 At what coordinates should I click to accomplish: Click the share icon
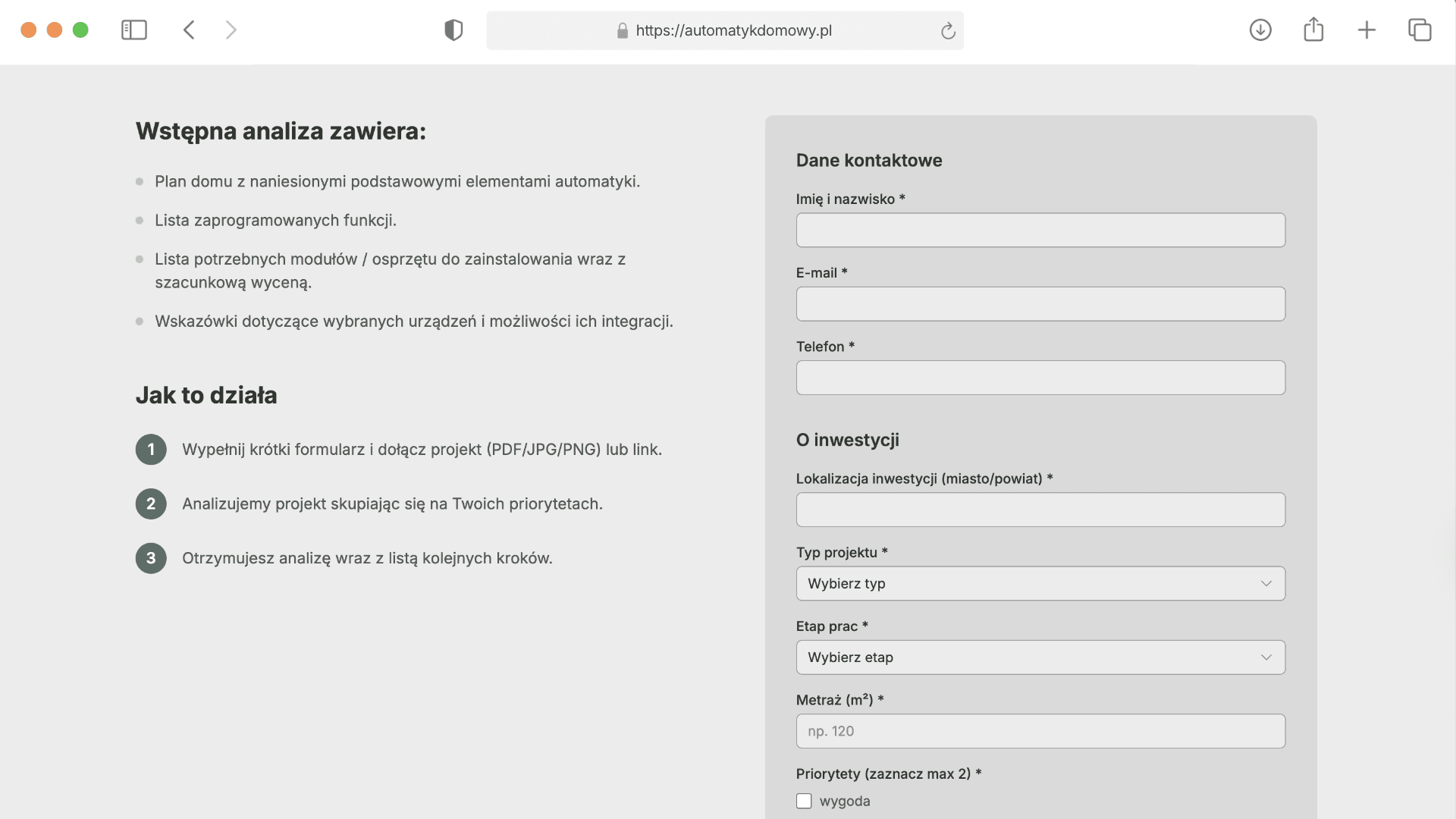(x=1313, y=30)
